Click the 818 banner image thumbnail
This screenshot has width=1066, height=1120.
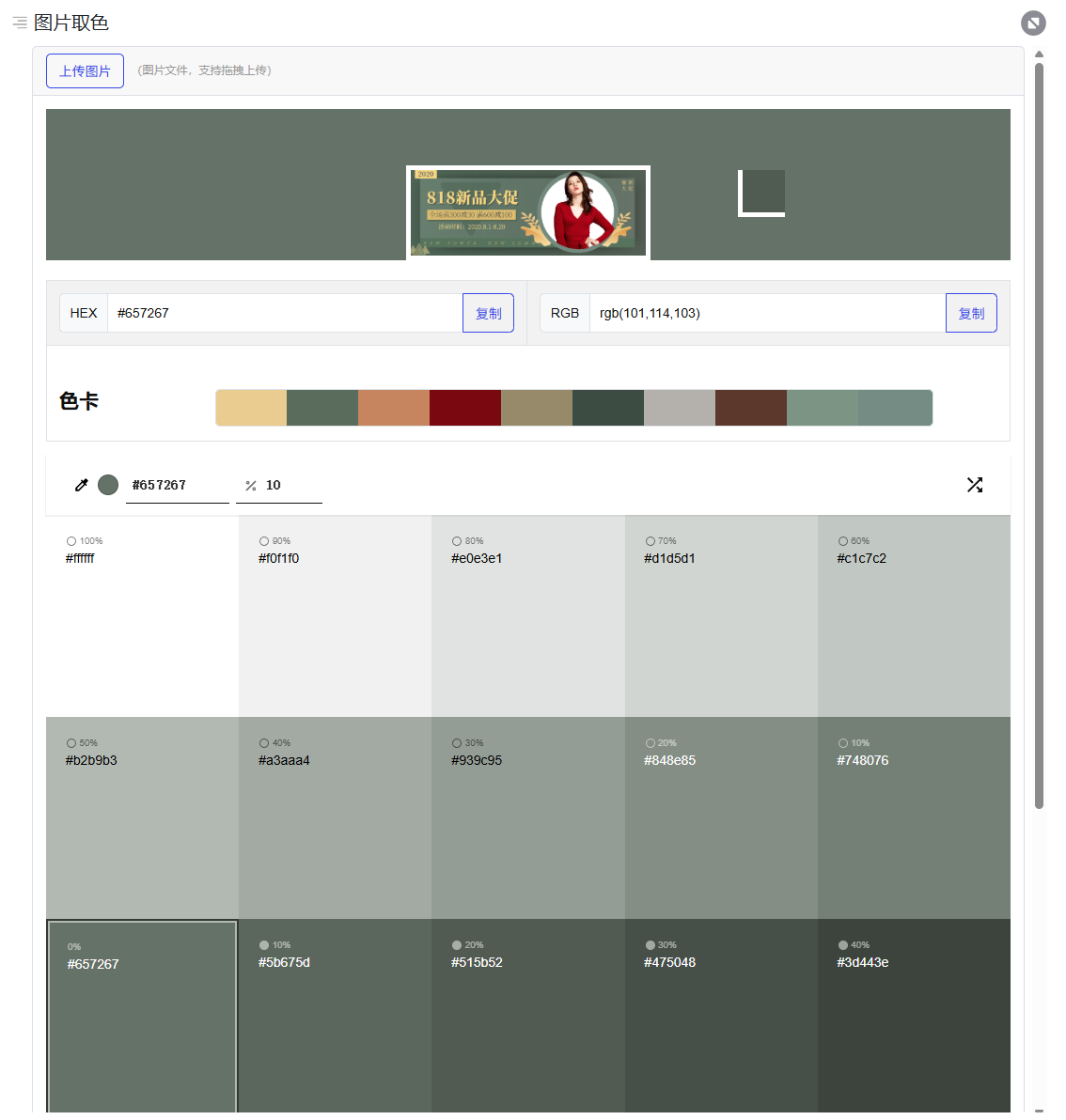[x=527, y=213]
